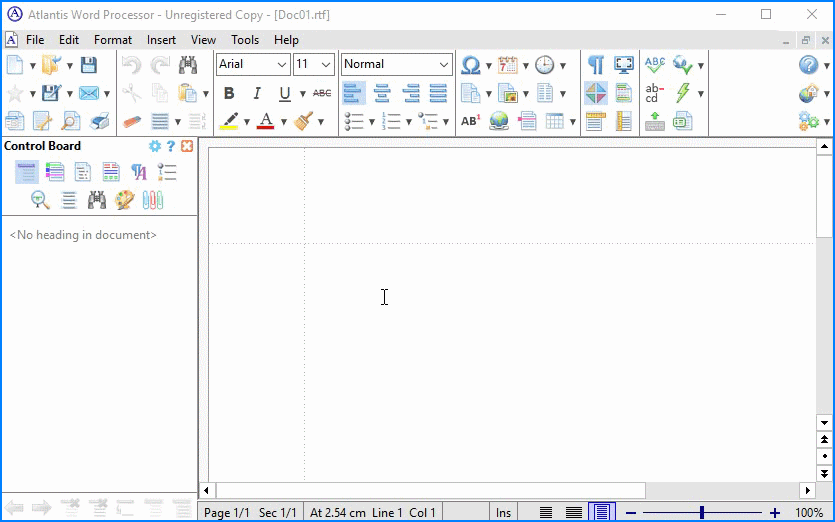Viewport: 835px width, 522px height.
Task: Toggle Underline formatting
Action: pos(285,93)
